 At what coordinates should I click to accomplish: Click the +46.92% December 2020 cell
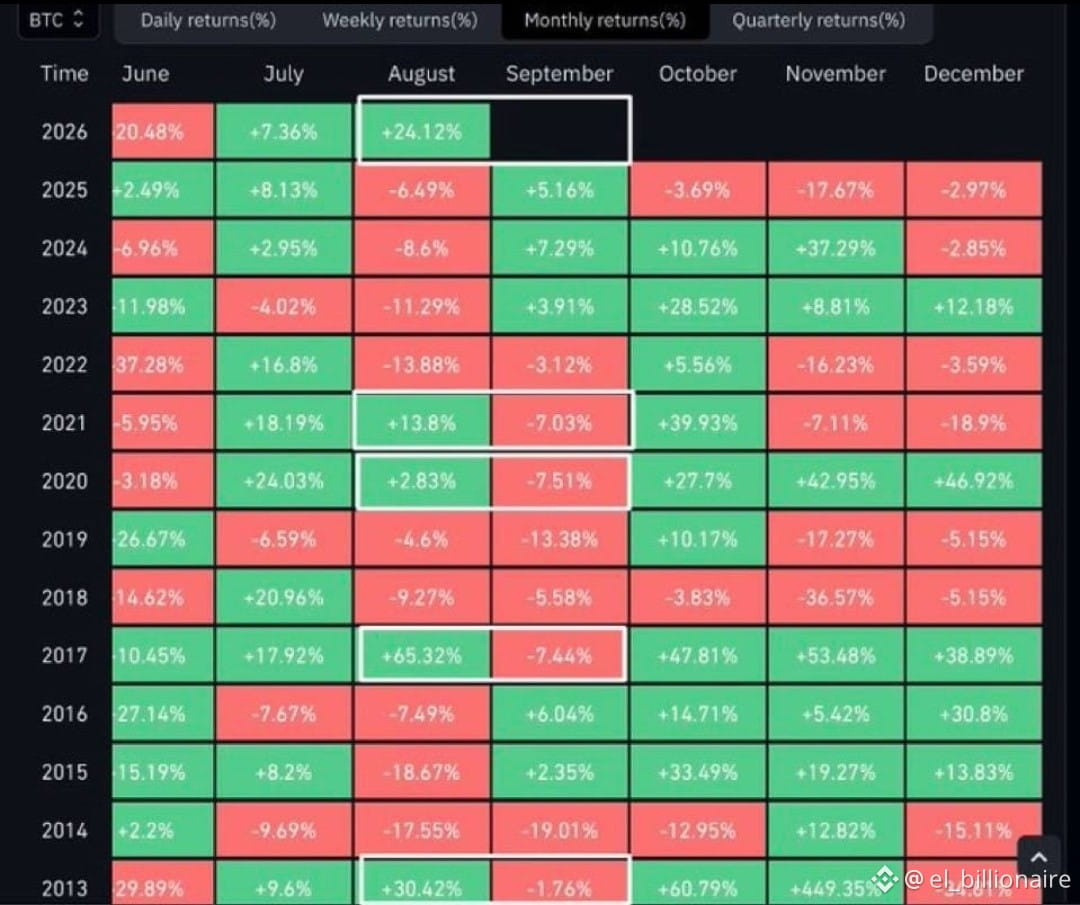974,481
